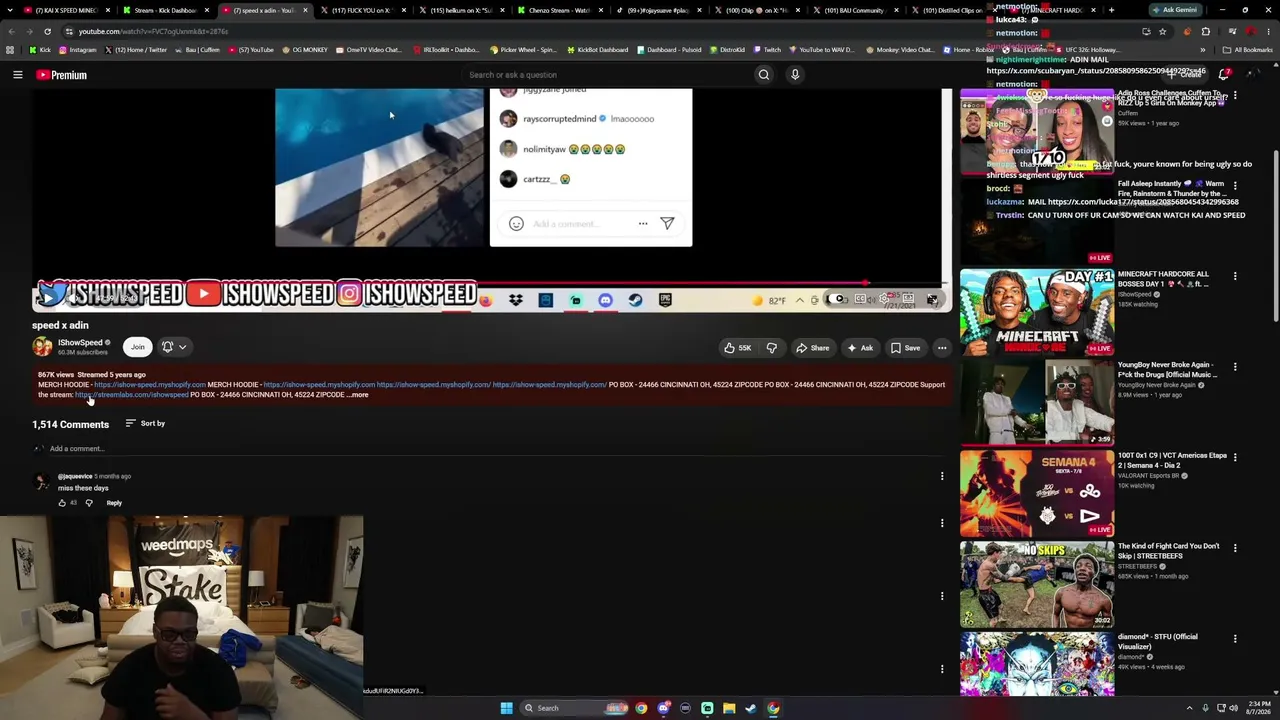Open the Picker Wheel bookmark

pos(523,50)
